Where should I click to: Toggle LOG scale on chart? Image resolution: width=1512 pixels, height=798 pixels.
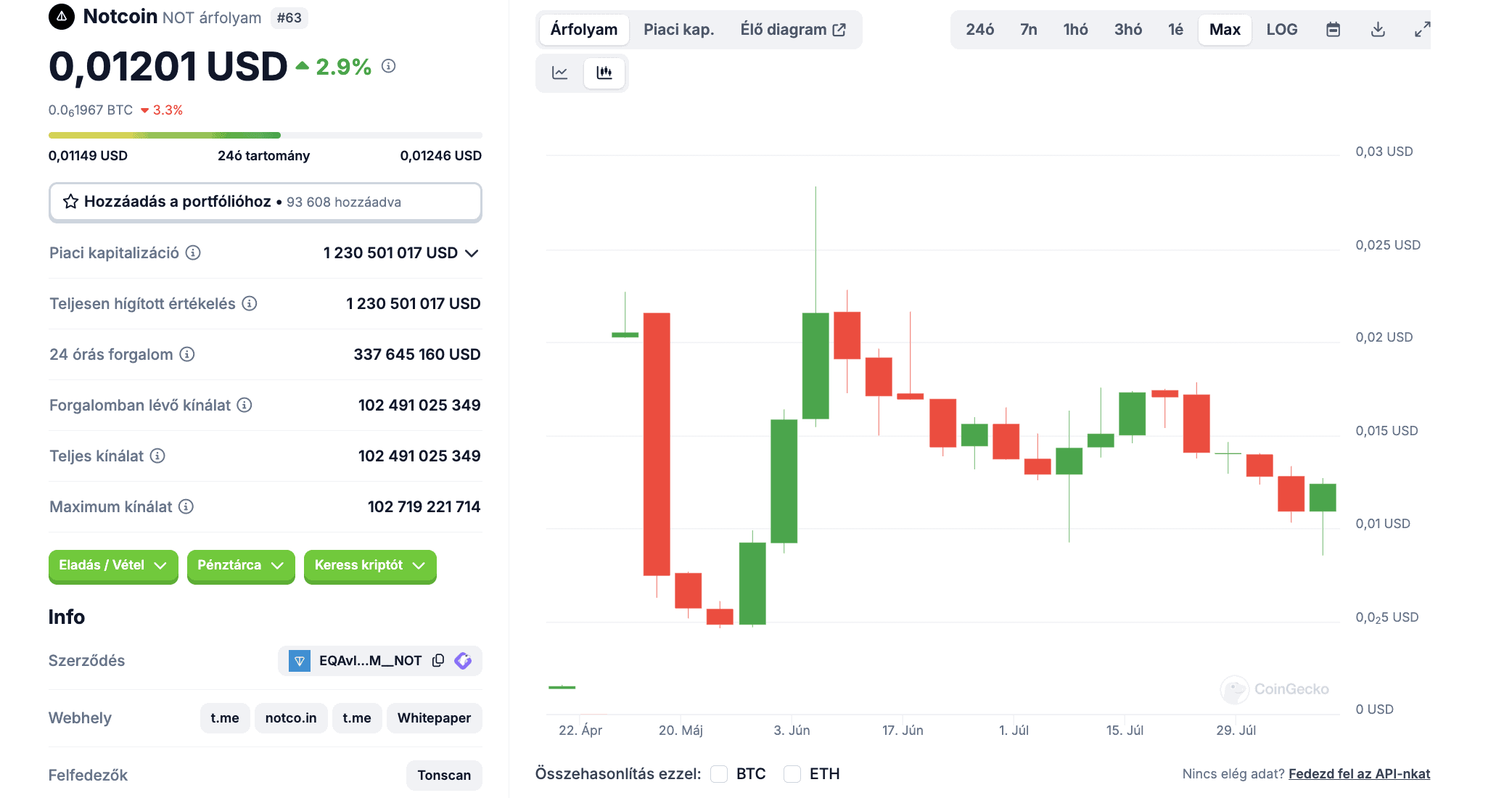coord(1282,30)
